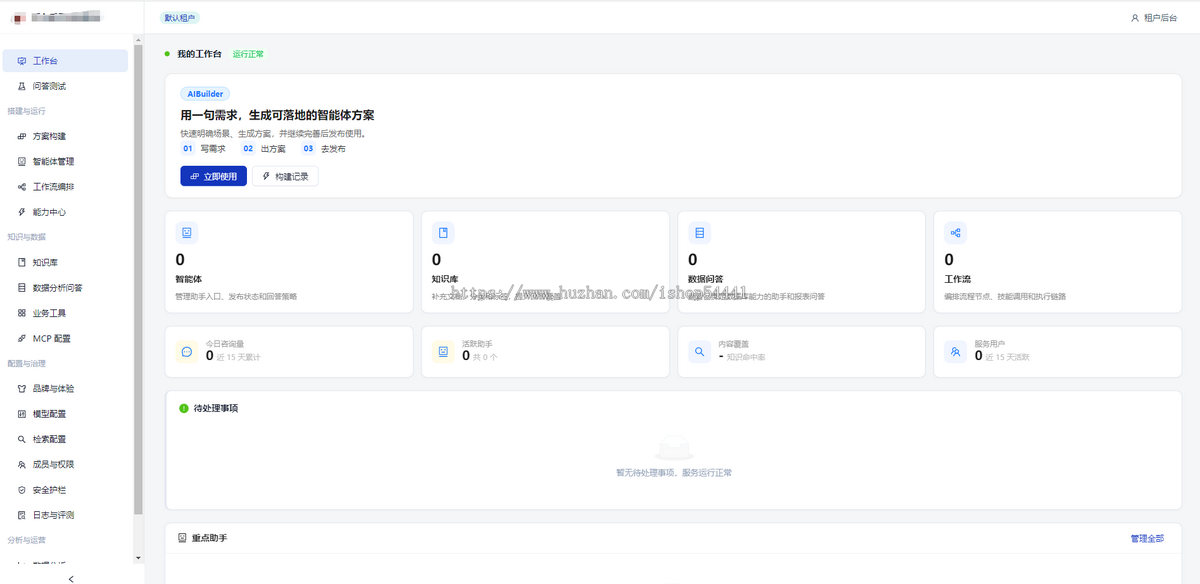
Task: Click the 智能体 stat card icon
Action: tap(187, 233)
